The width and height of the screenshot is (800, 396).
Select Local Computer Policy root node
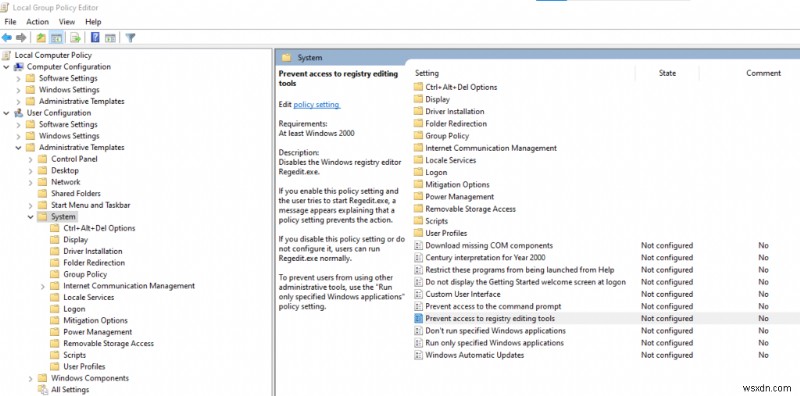coord(53,55)
